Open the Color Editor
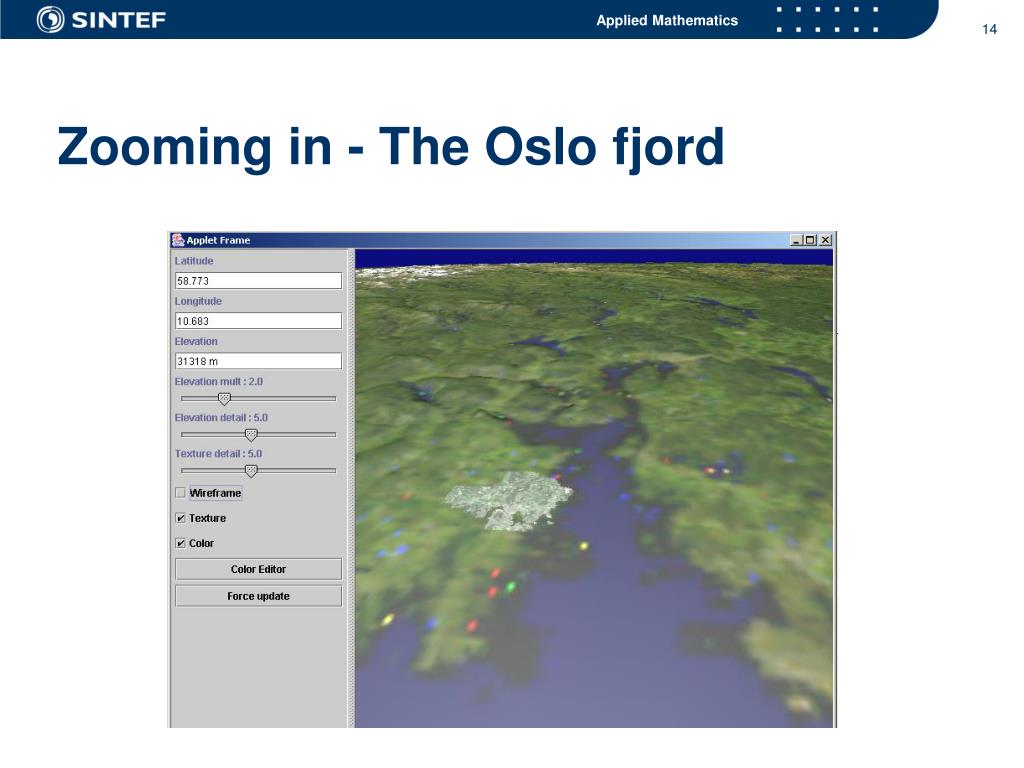 pos(258,569)
